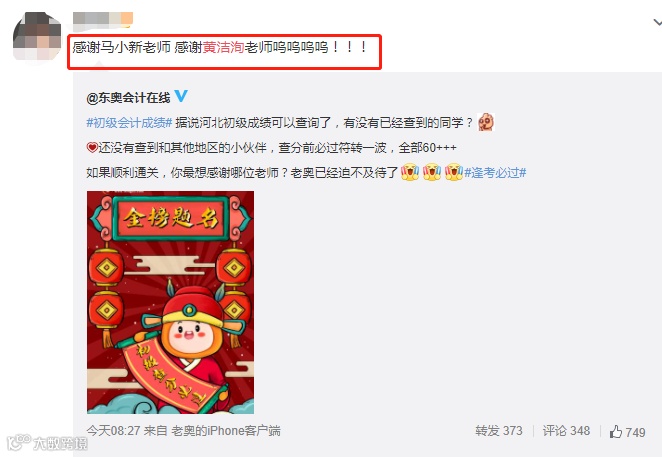Image resolution: width=662 pixels, height=457 pixels.
Task: Click the blurred user avatar
Action: 37,35
